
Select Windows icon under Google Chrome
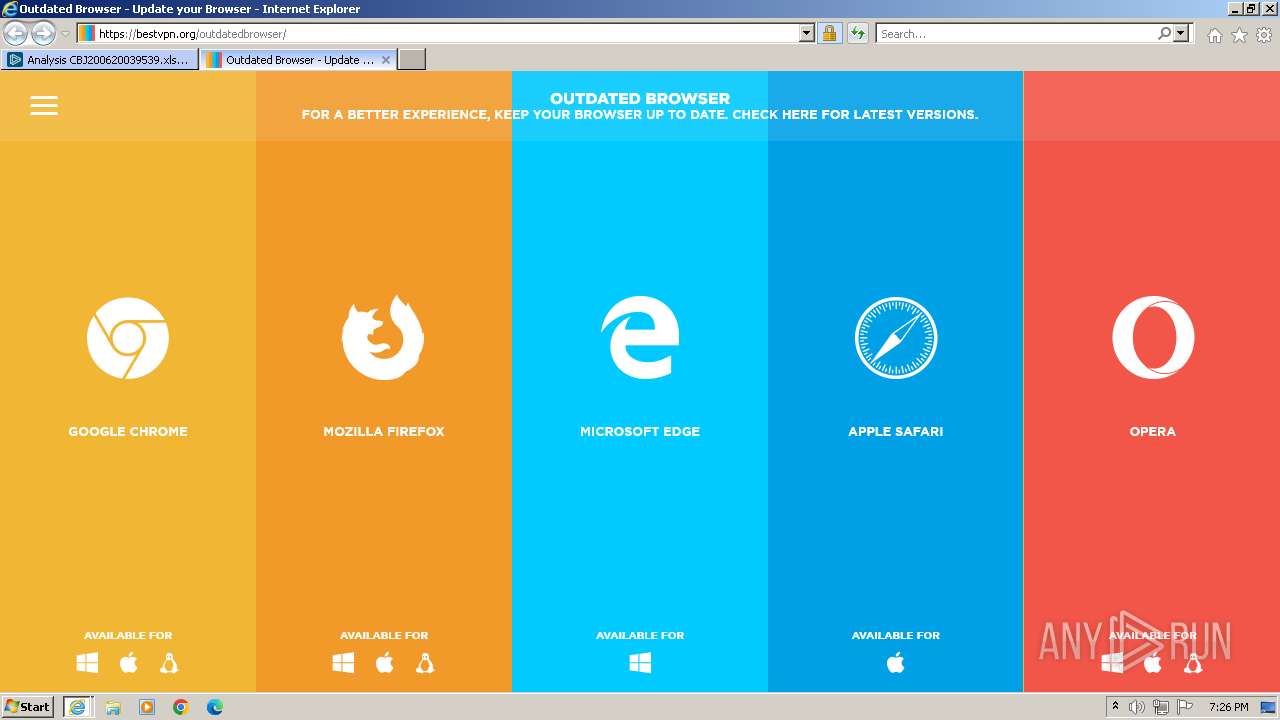pos(87,662)
